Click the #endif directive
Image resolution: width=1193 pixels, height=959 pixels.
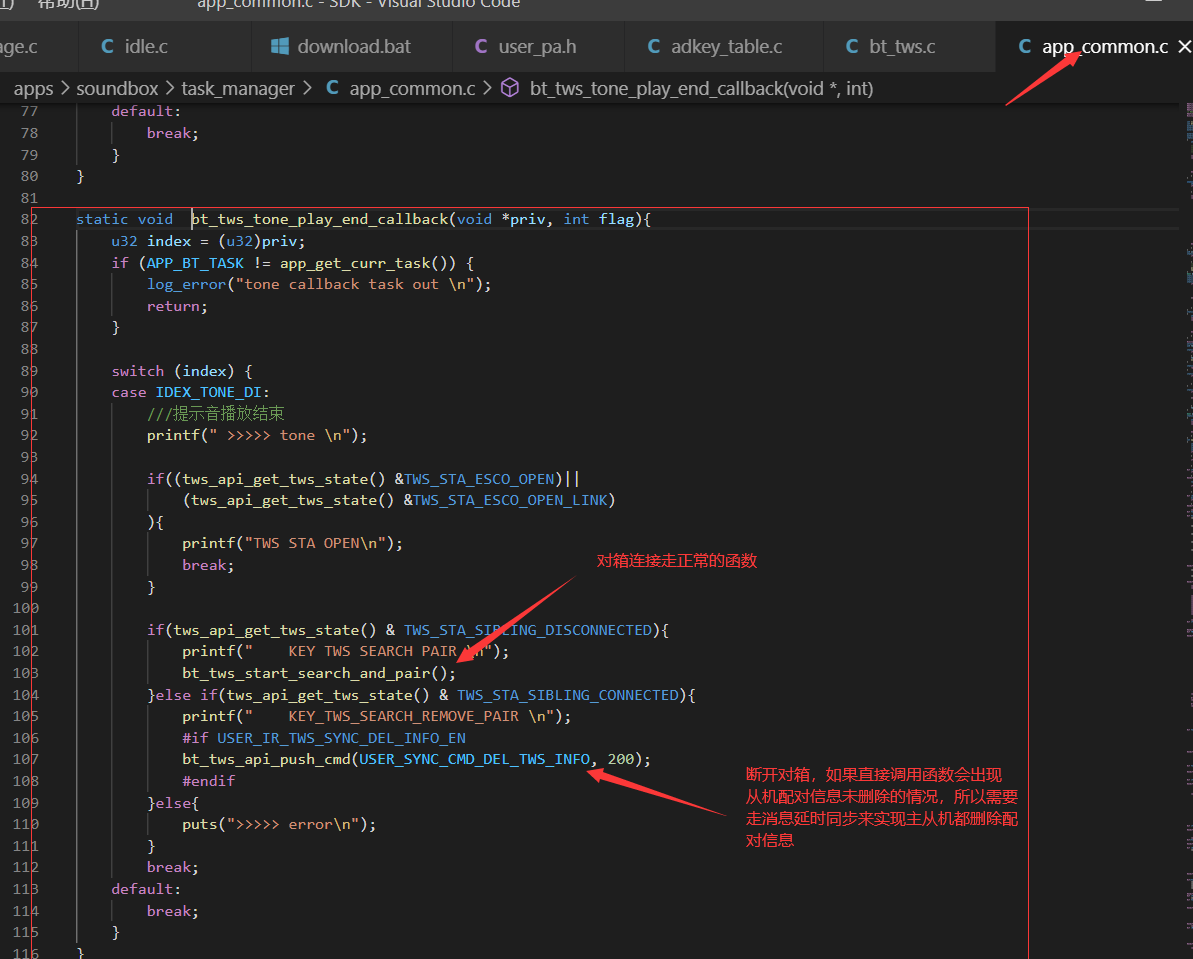tap(208, 781)
